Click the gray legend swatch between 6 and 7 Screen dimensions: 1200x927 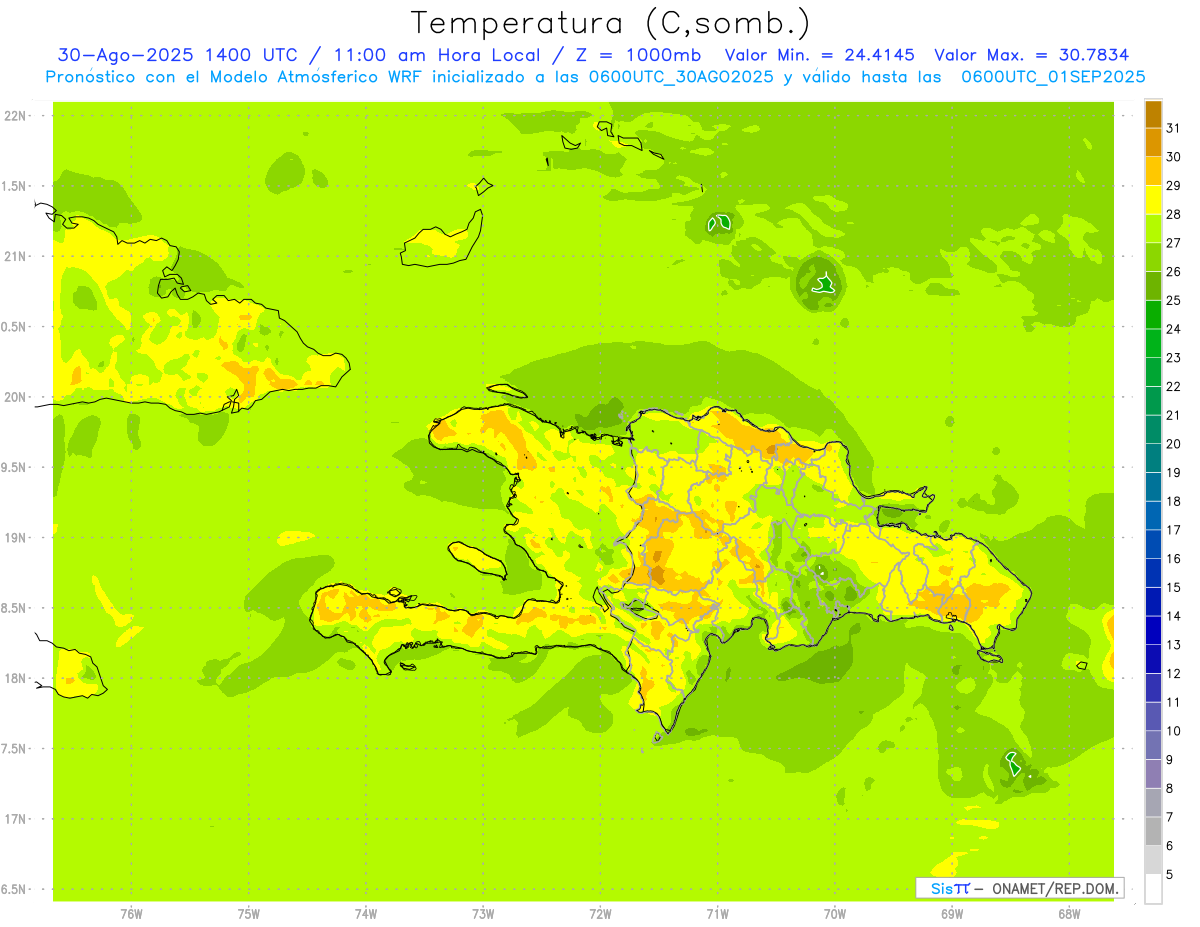[1153, 831]
